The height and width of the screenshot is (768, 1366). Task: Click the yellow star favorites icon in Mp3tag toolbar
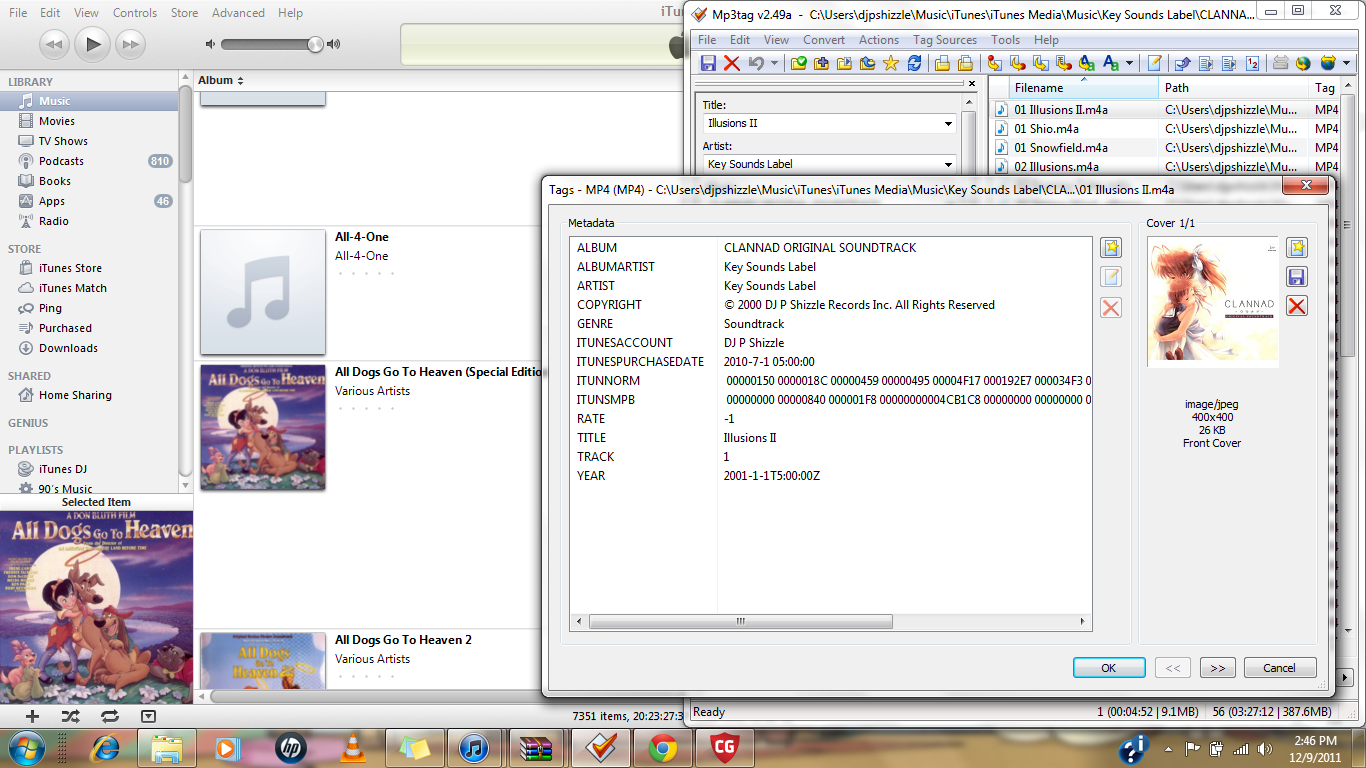pyautogui.click(x=891, y=63)
